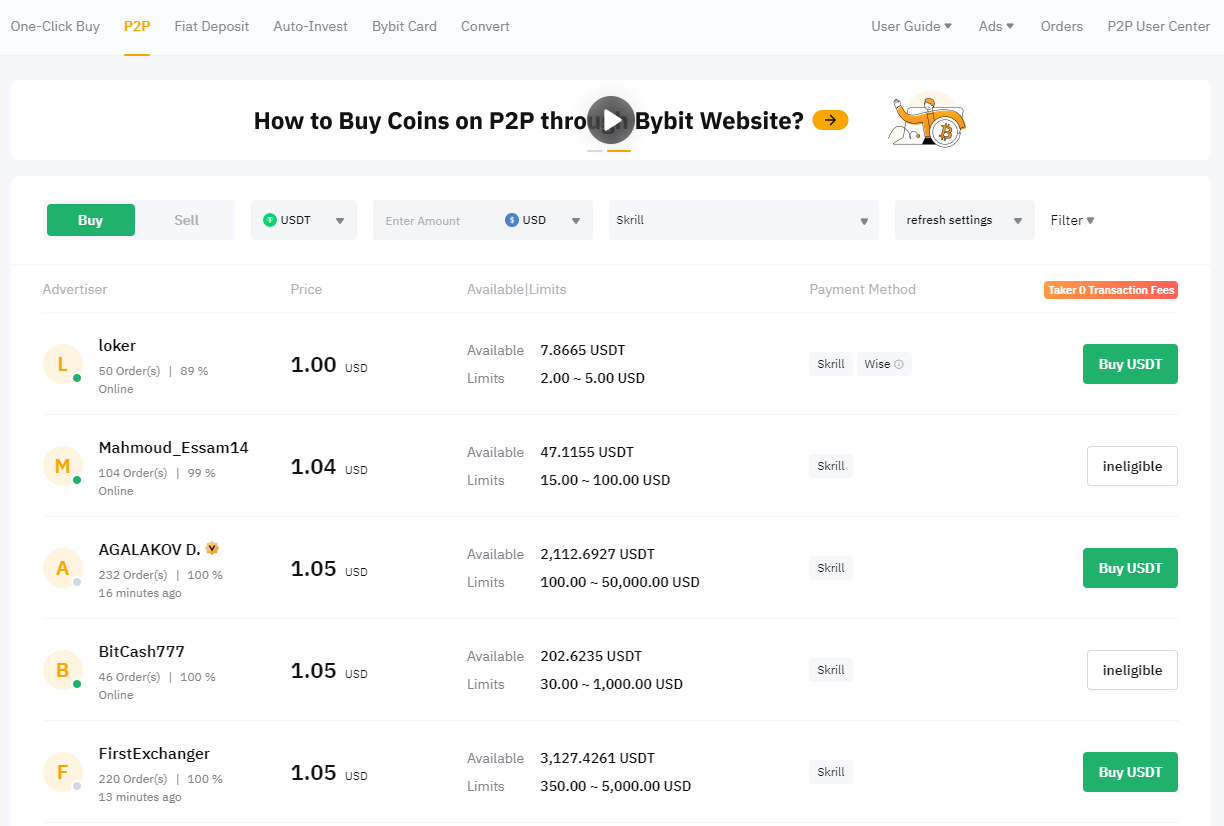Expand the Ads menu
The height and width of the screenshot is (826, 1224).
click(x=996, y=26)
